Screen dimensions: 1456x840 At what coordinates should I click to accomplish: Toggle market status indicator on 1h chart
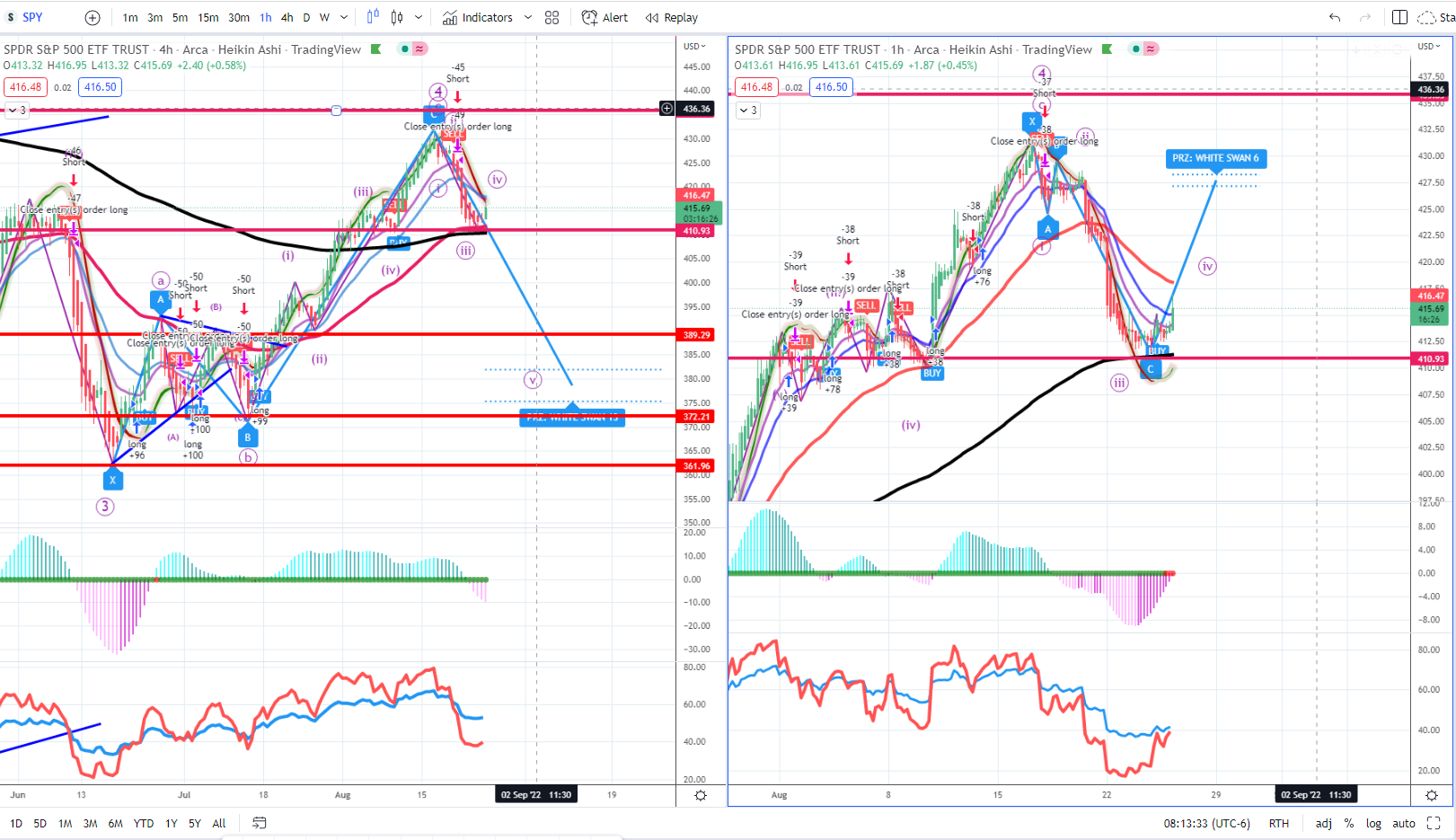[1137, 49]
